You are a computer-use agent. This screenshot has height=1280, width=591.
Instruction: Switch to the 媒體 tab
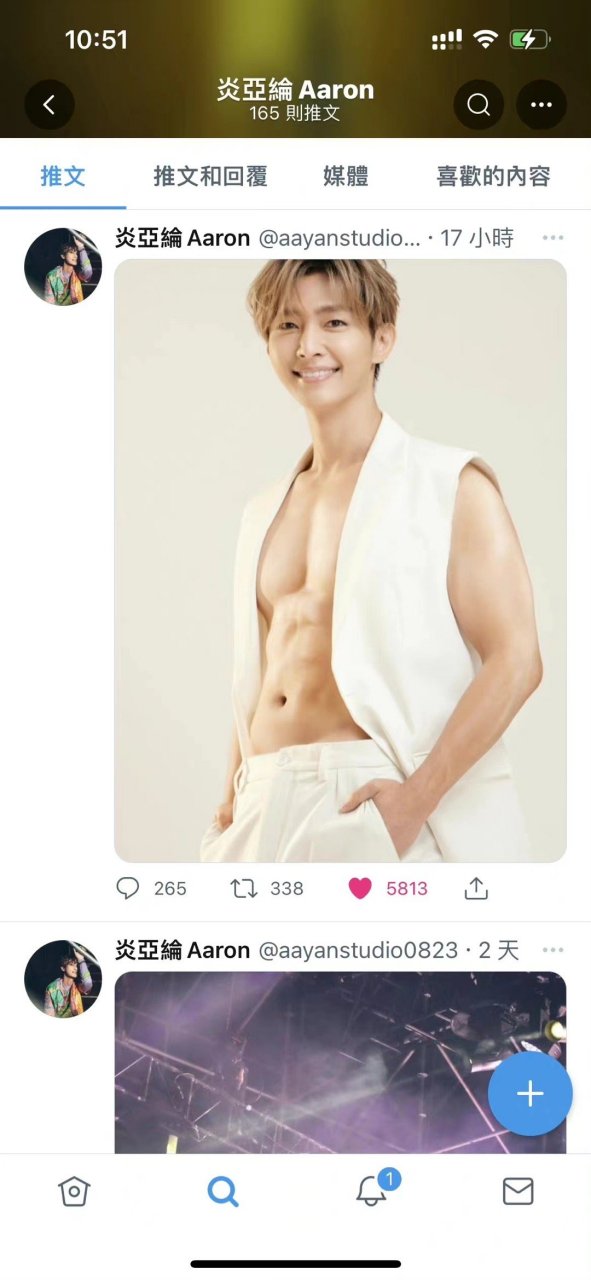[344, 175]
